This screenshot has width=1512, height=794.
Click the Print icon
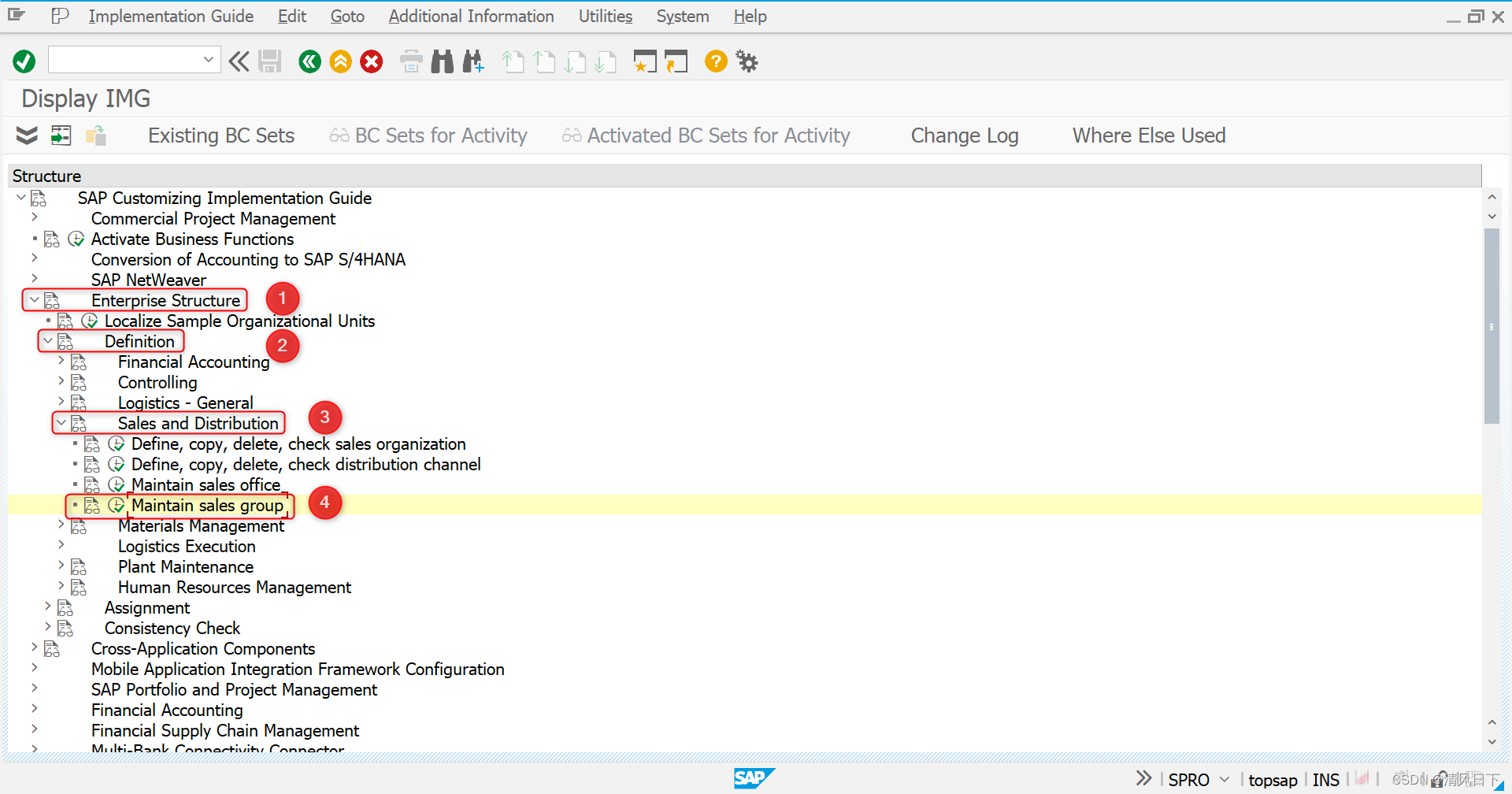point(411,61)
